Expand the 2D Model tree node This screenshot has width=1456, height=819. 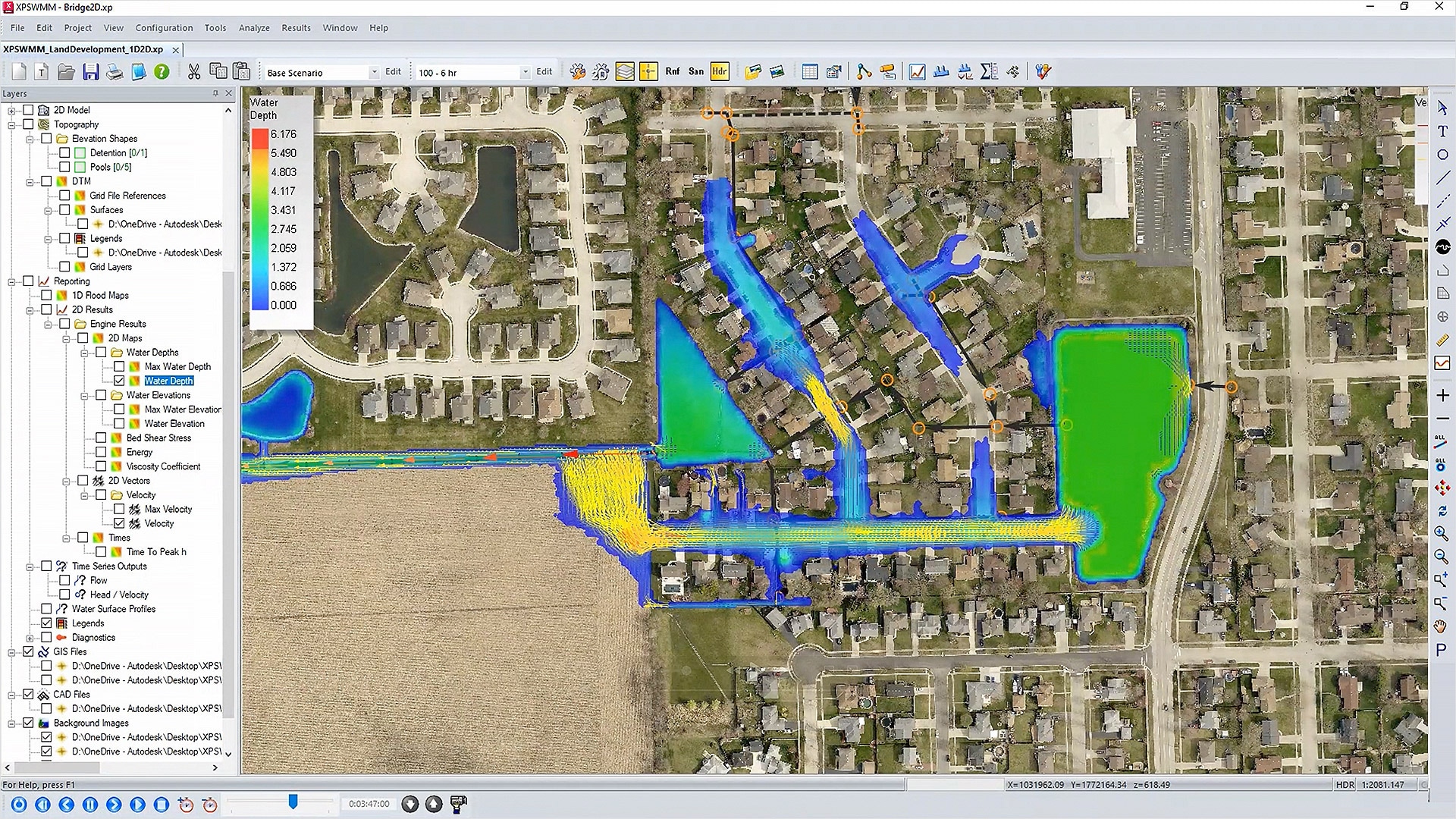tap(11, 111)
